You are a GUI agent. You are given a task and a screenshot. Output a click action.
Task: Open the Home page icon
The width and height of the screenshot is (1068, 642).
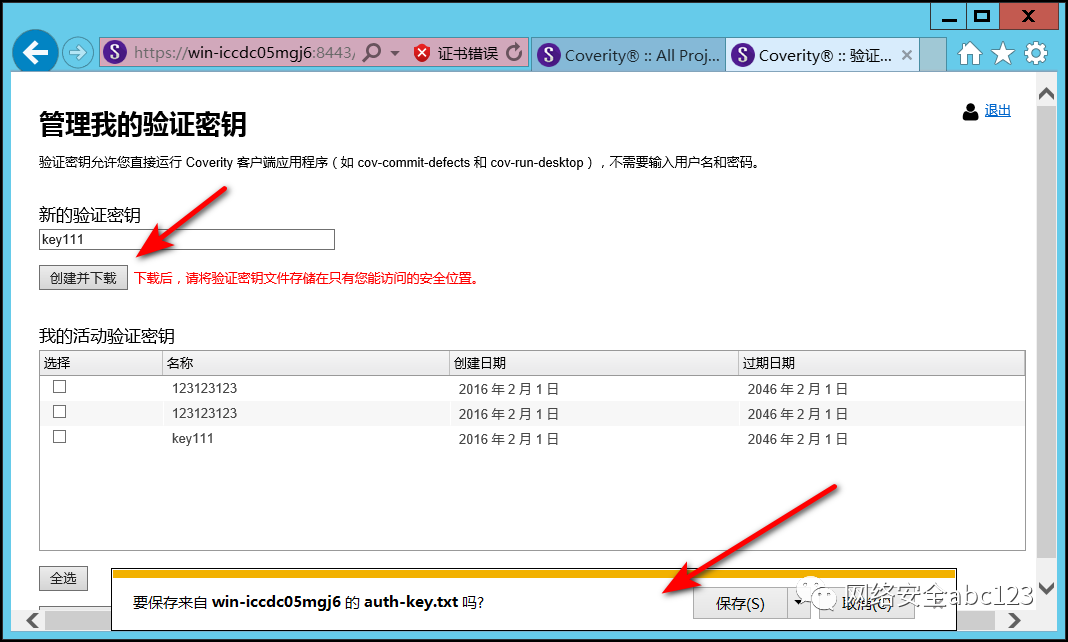(968, 55)
